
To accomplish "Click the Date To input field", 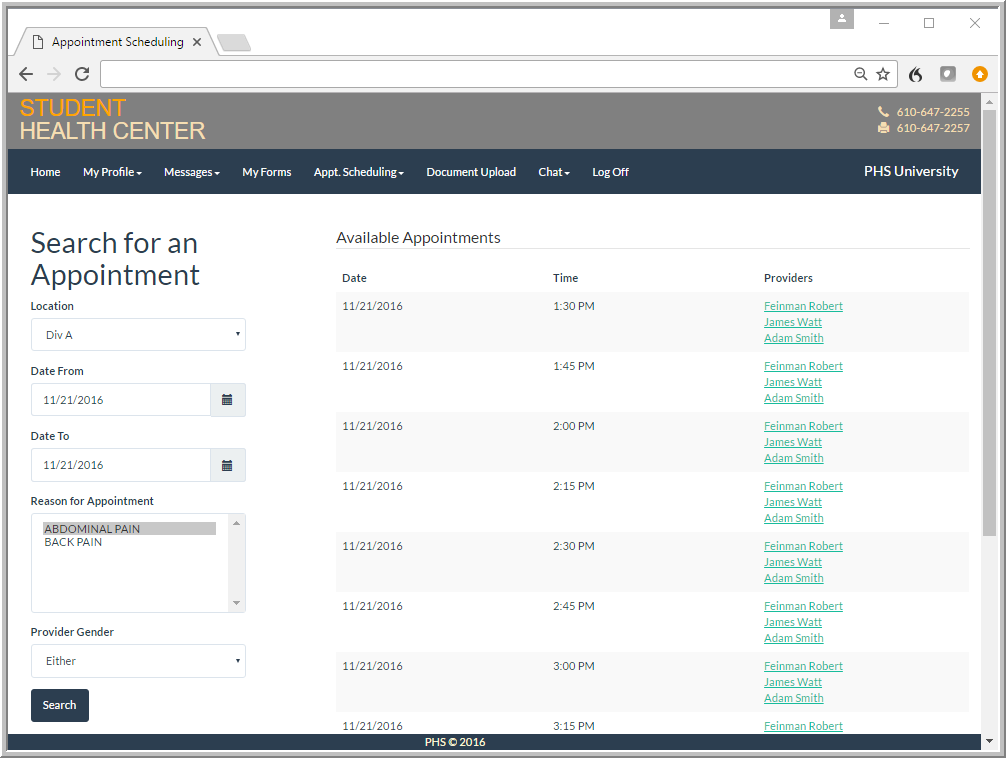I will point(121,465).
